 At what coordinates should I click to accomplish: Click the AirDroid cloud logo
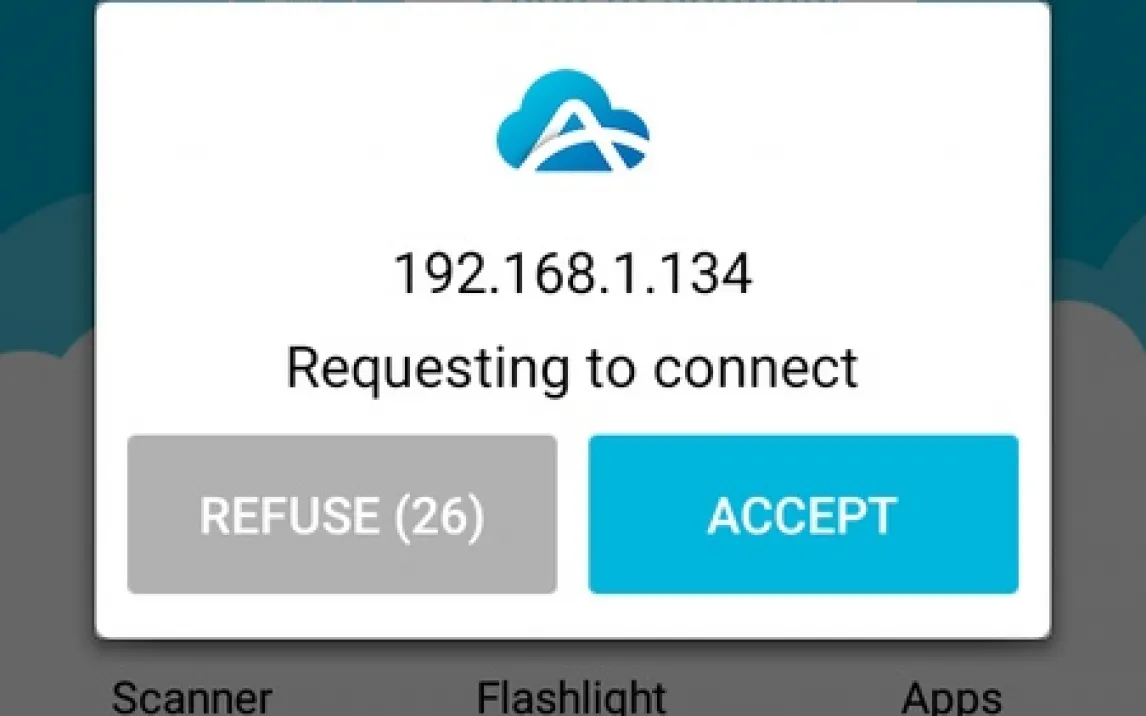(x=572, y=121)
